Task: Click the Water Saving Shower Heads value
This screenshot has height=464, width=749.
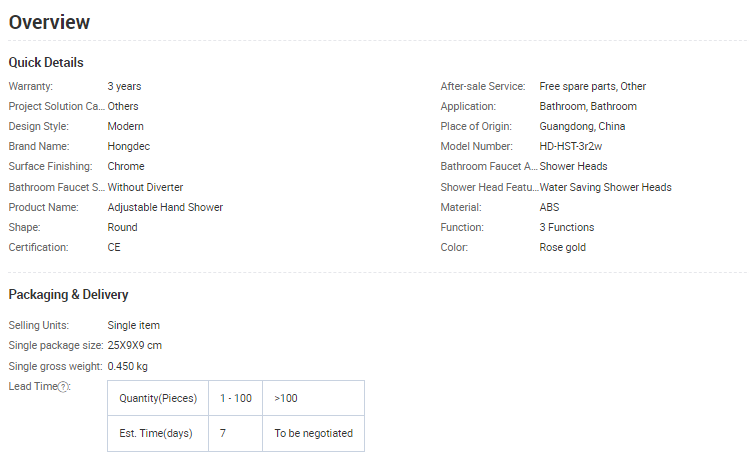Action: coord(605,187)
